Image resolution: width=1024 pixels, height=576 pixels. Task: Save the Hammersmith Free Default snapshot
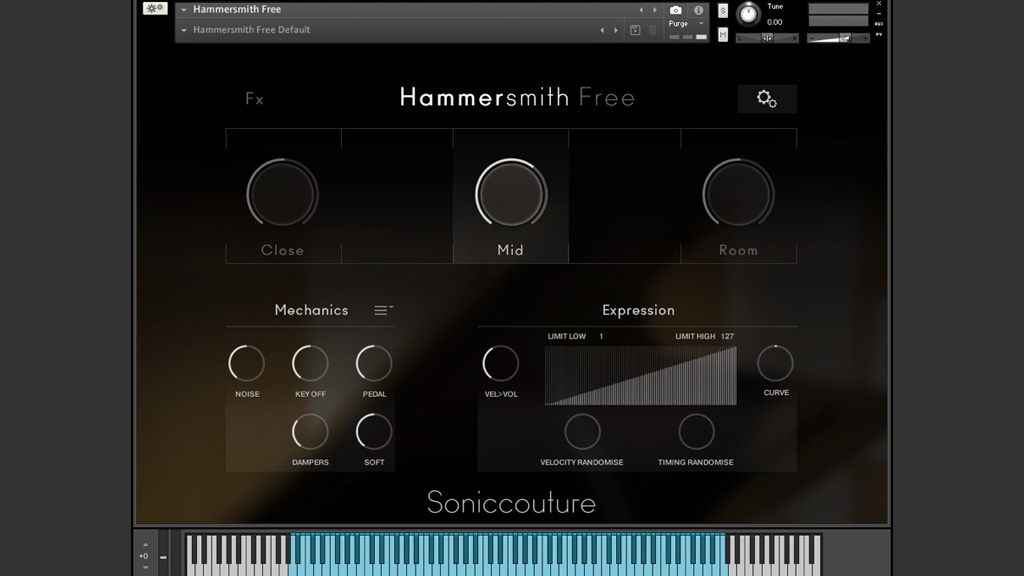click(x=635, y=30)
